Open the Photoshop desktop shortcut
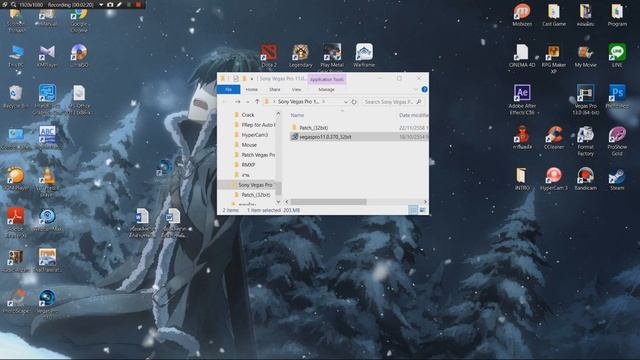 pyautogui.click(x=617, y=97)
